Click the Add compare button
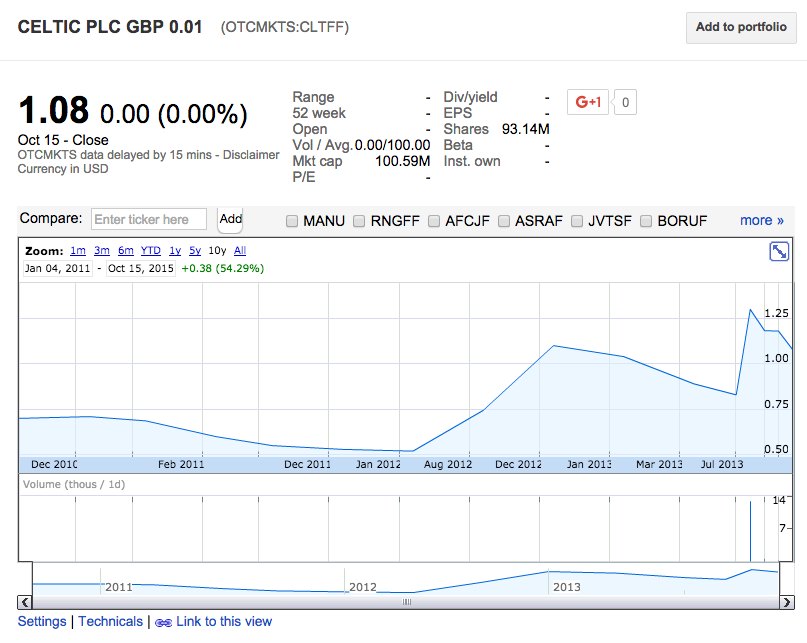 (230, 219)
